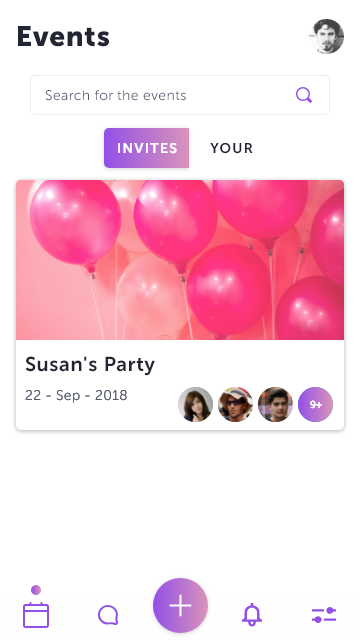Click the magnifying glass search icon
Image resolution: width=360 pixels, height=640 pixels.
point(304,95)
